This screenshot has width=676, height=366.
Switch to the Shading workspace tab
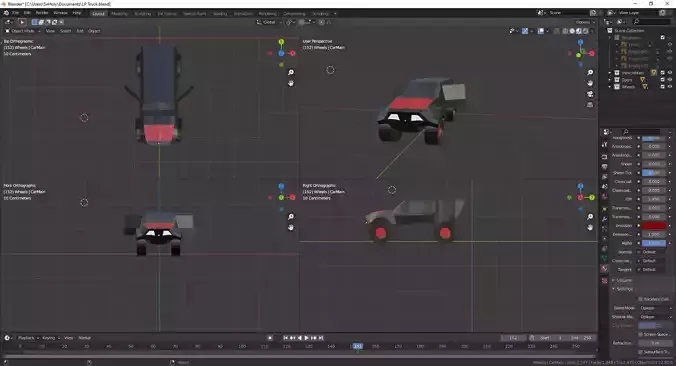(220, 13)
